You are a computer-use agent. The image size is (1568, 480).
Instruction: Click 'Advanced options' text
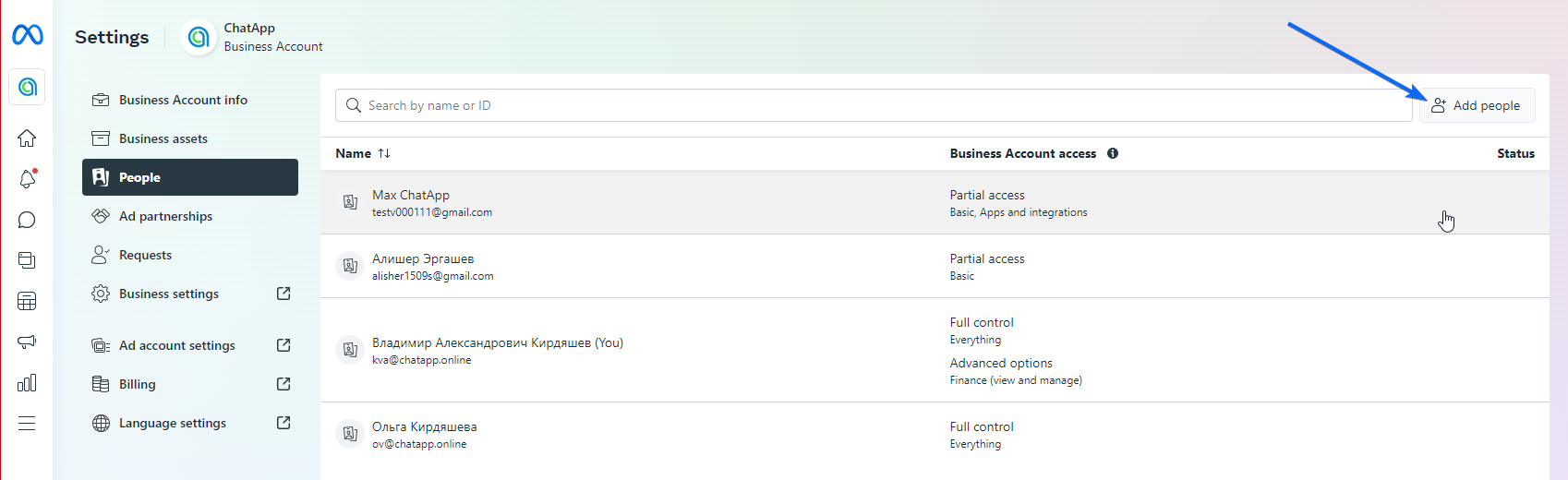pyautogui.click(x=1001, y=363)
